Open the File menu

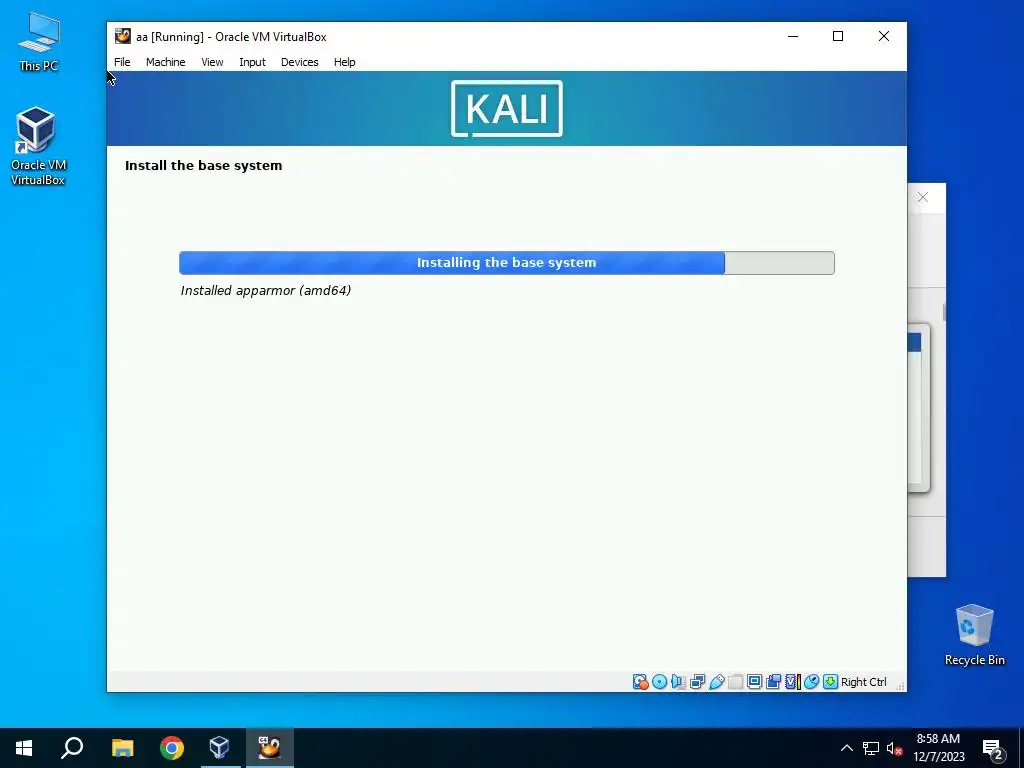[x=122, y=62]
